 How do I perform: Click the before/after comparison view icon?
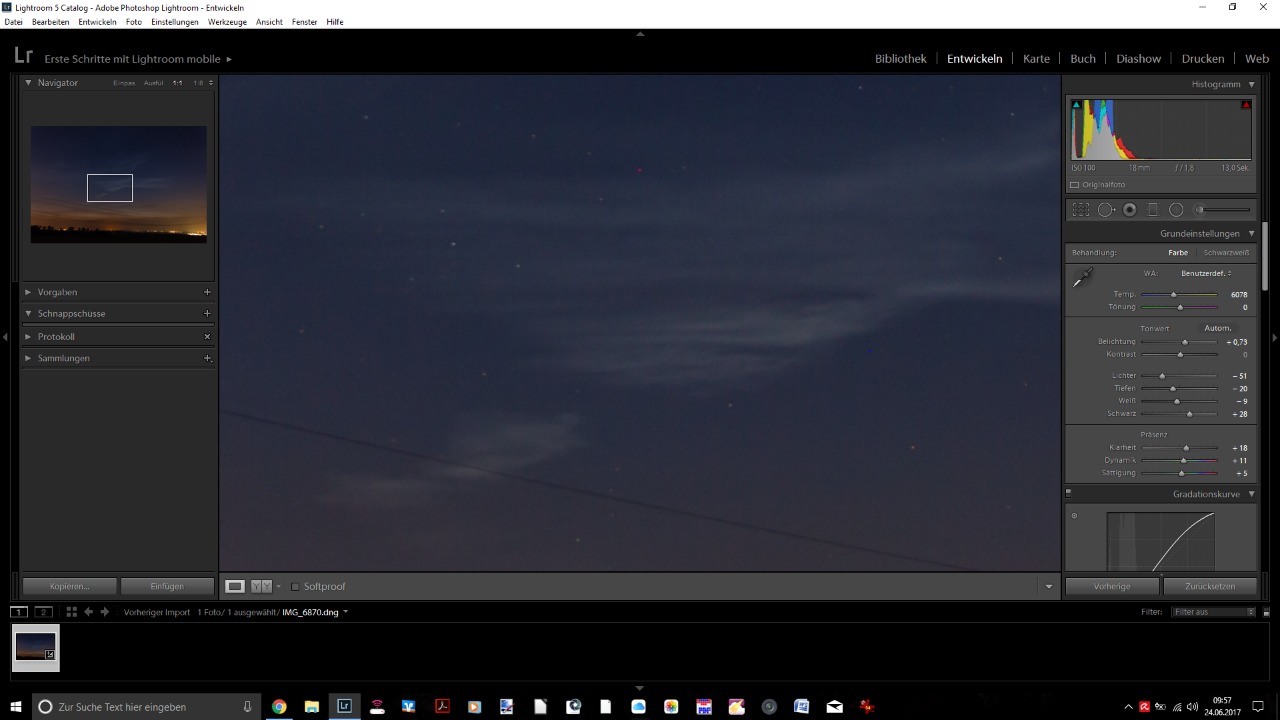pos(261,587)
